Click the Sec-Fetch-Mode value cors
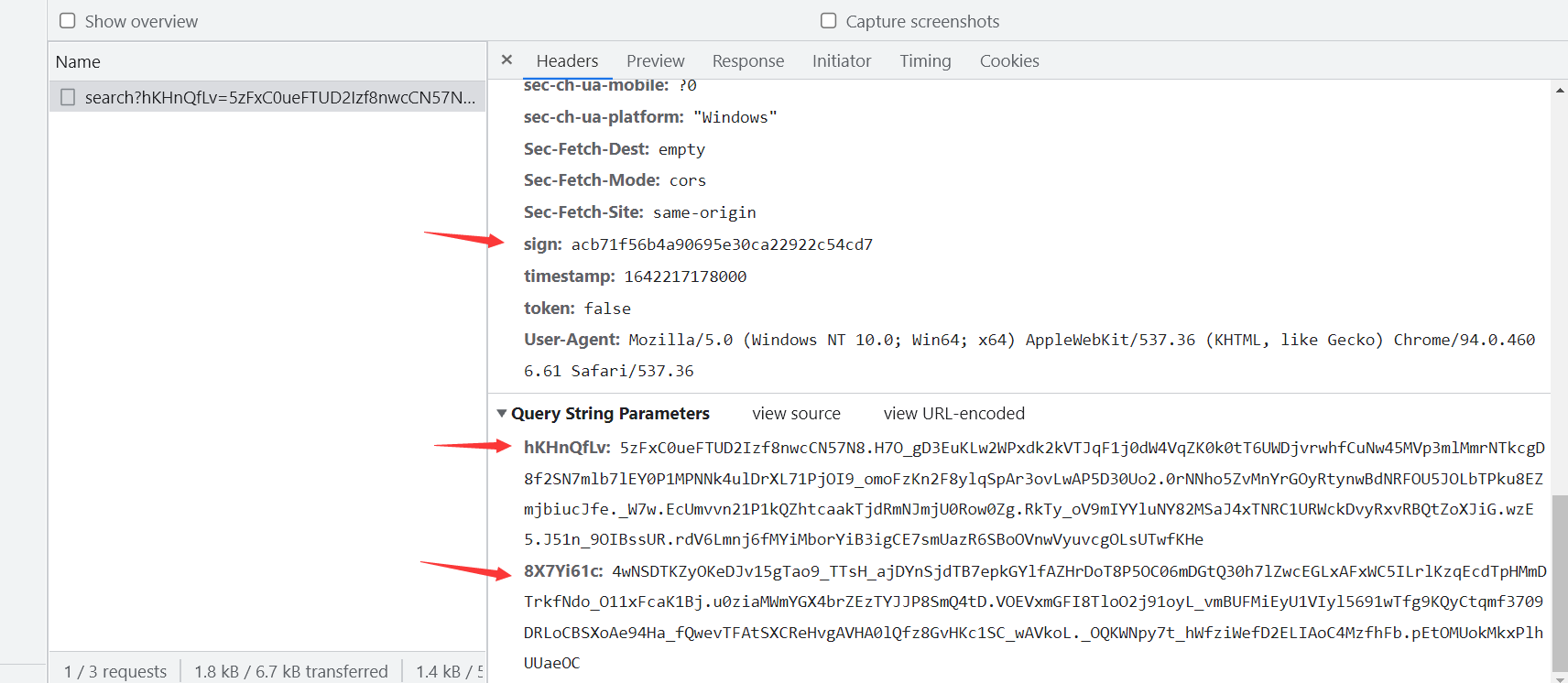The height and width of the screenshot is (683, 1568). point(687,180)
